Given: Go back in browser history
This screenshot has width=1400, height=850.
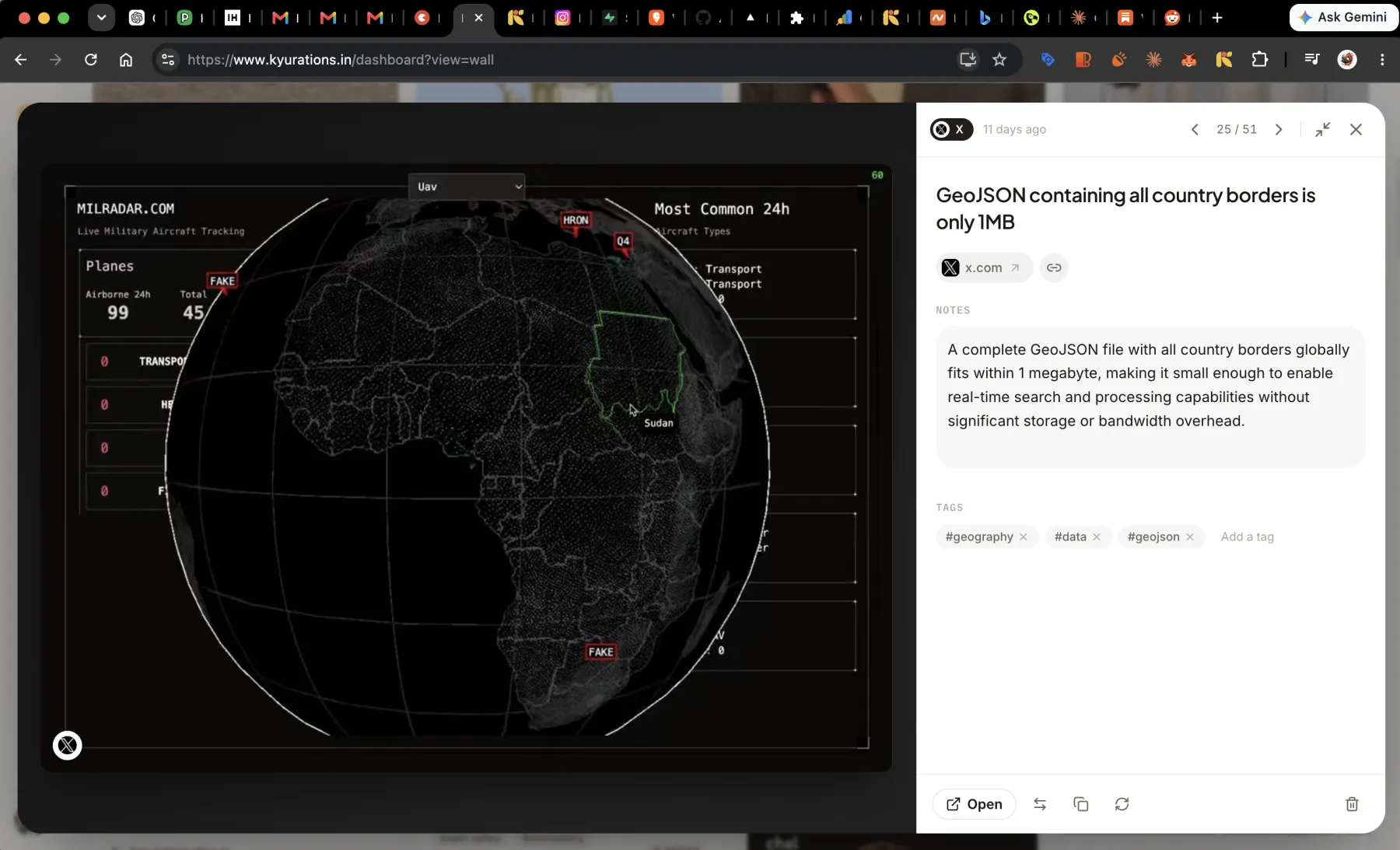Looking at the screenshot, I should 21,60.
